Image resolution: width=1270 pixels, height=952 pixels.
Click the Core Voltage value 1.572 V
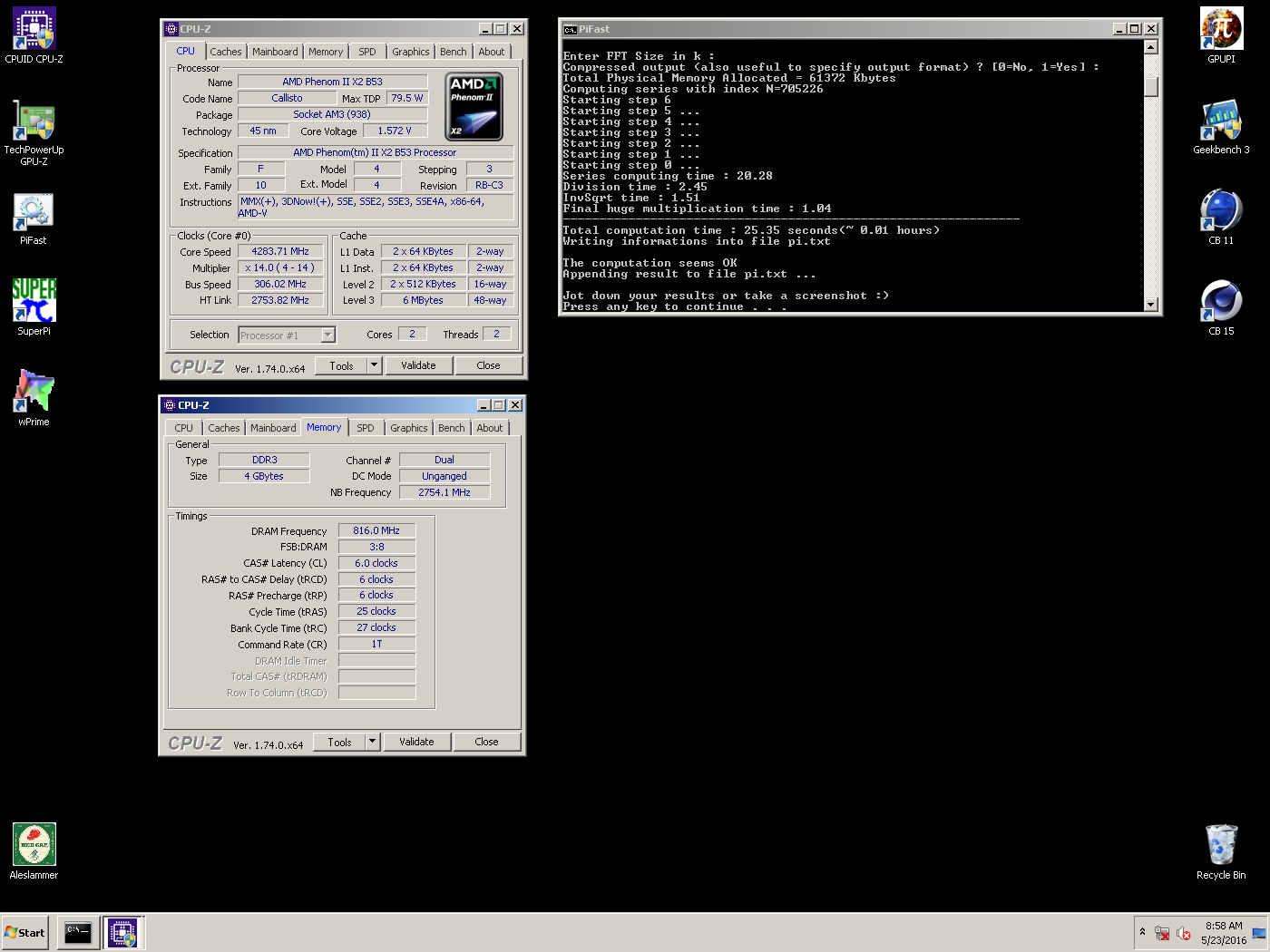[x=395, y=131]
